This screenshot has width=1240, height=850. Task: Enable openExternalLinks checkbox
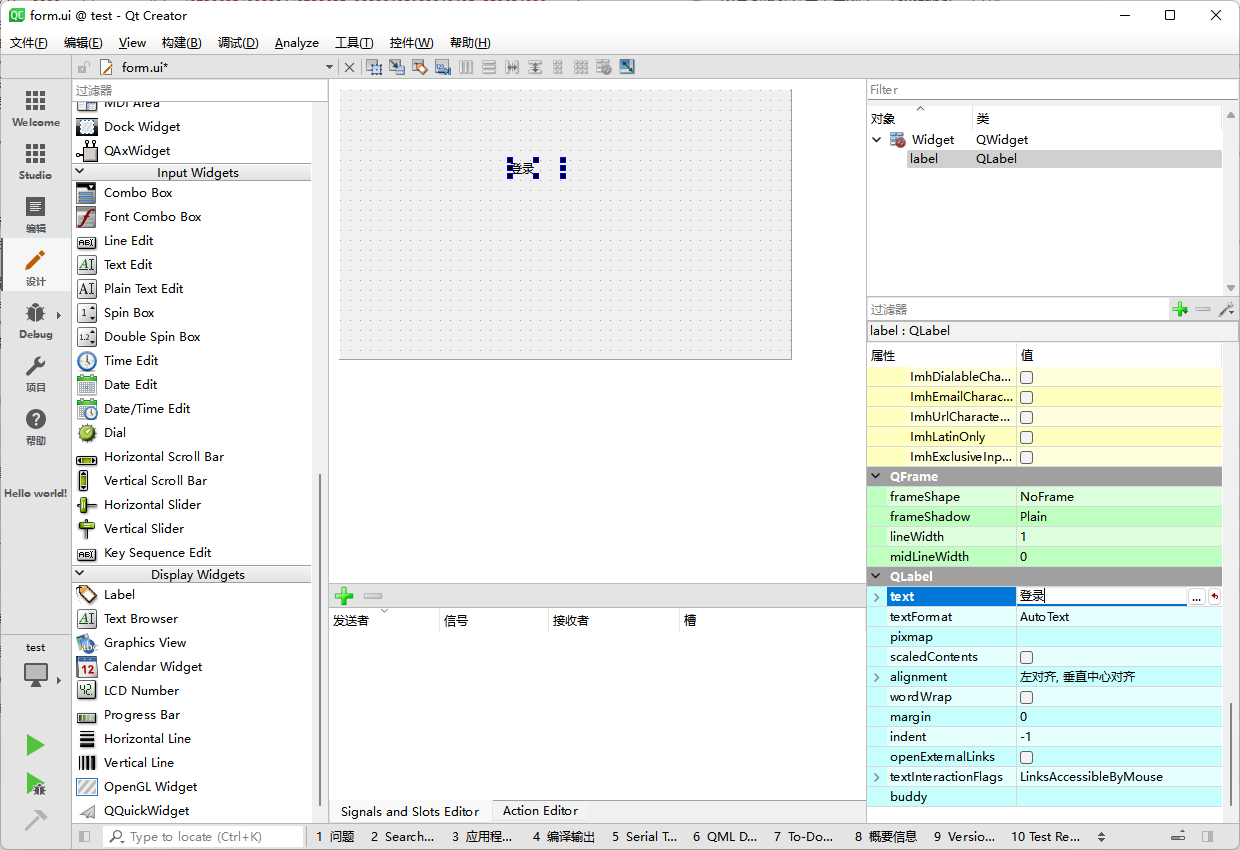[x=1026, y=757]
